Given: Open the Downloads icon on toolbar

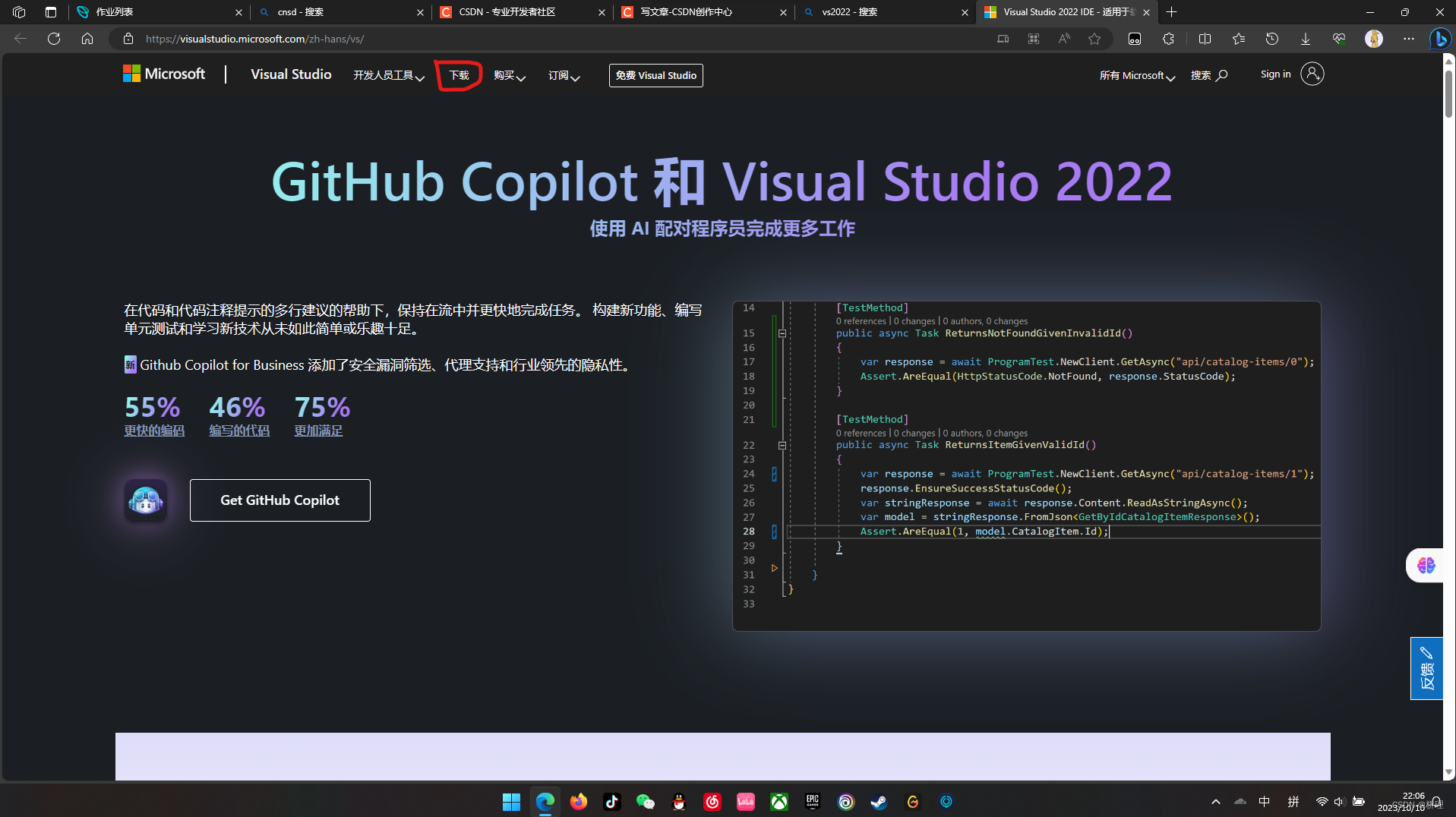Looking at the screenshot, I should (x=1306, y=39).
